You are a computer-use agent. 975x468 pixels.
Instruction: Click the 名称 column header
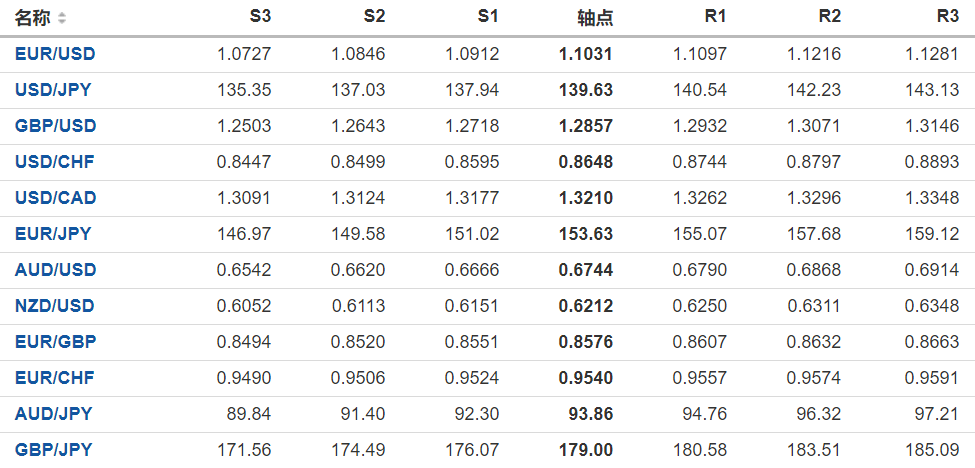[x=32, y=18]
